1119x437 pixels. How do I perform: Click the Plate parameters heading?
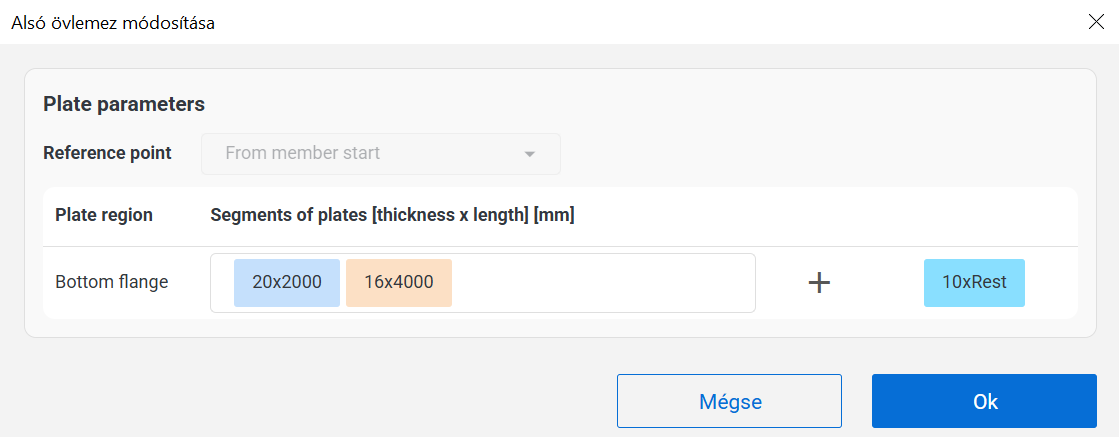(x=124, y=103)
